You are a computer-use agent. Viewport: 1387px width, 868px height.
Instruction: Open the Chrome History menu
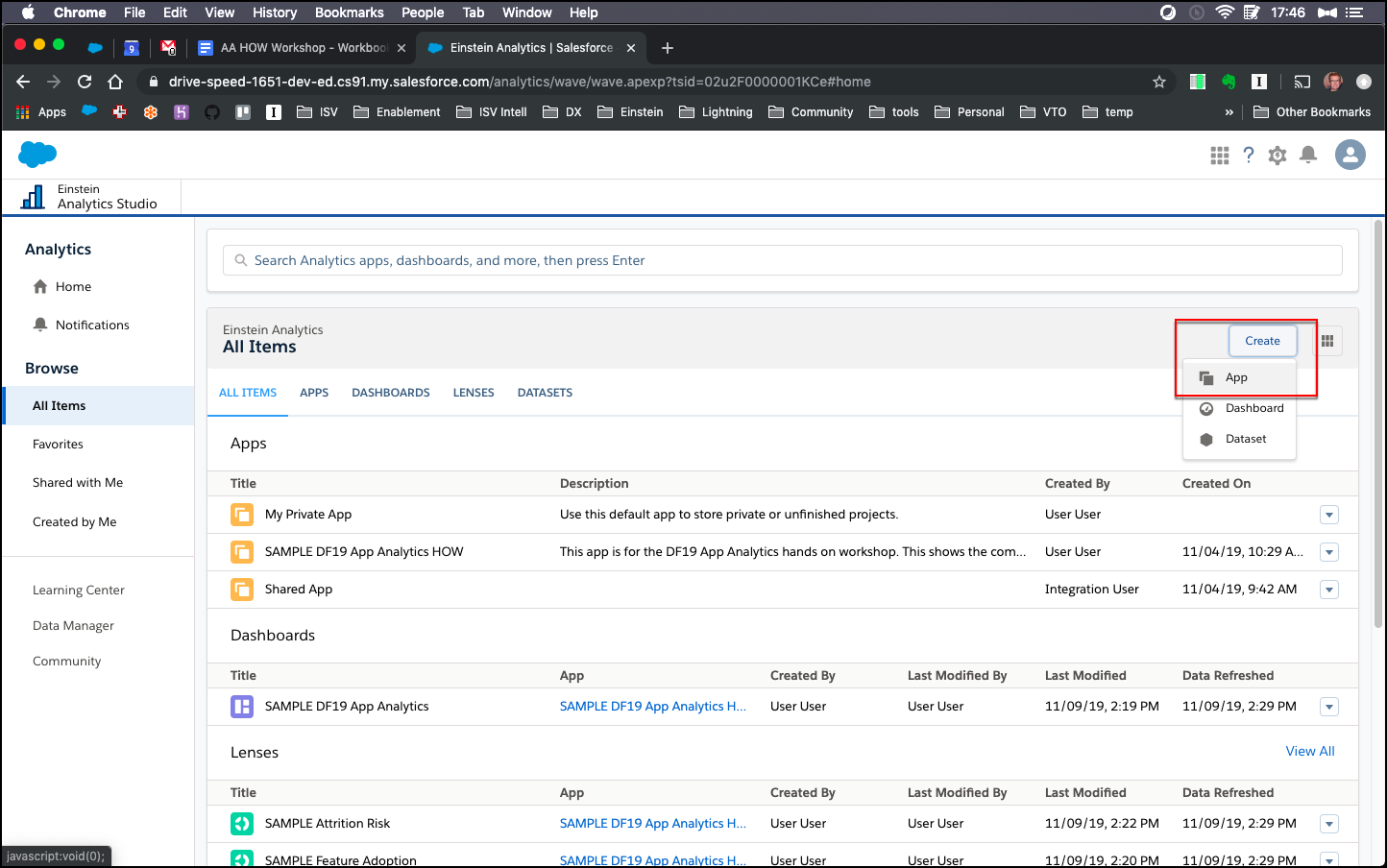click(275, 12)
